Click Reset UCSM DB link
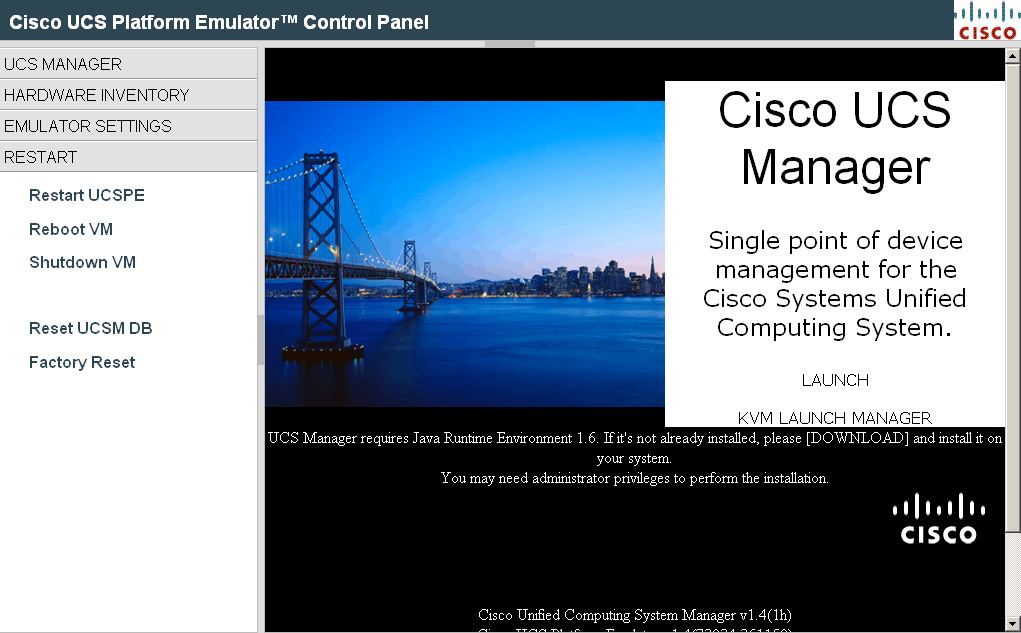1021x633 pixels. click(91, 328)
